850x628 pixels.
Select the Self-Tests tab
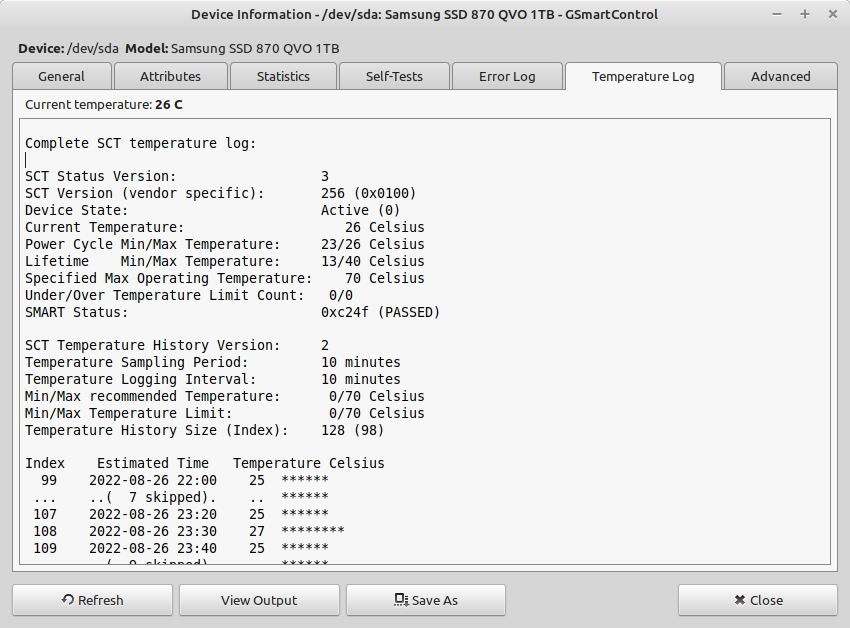[x=393, y=76]
